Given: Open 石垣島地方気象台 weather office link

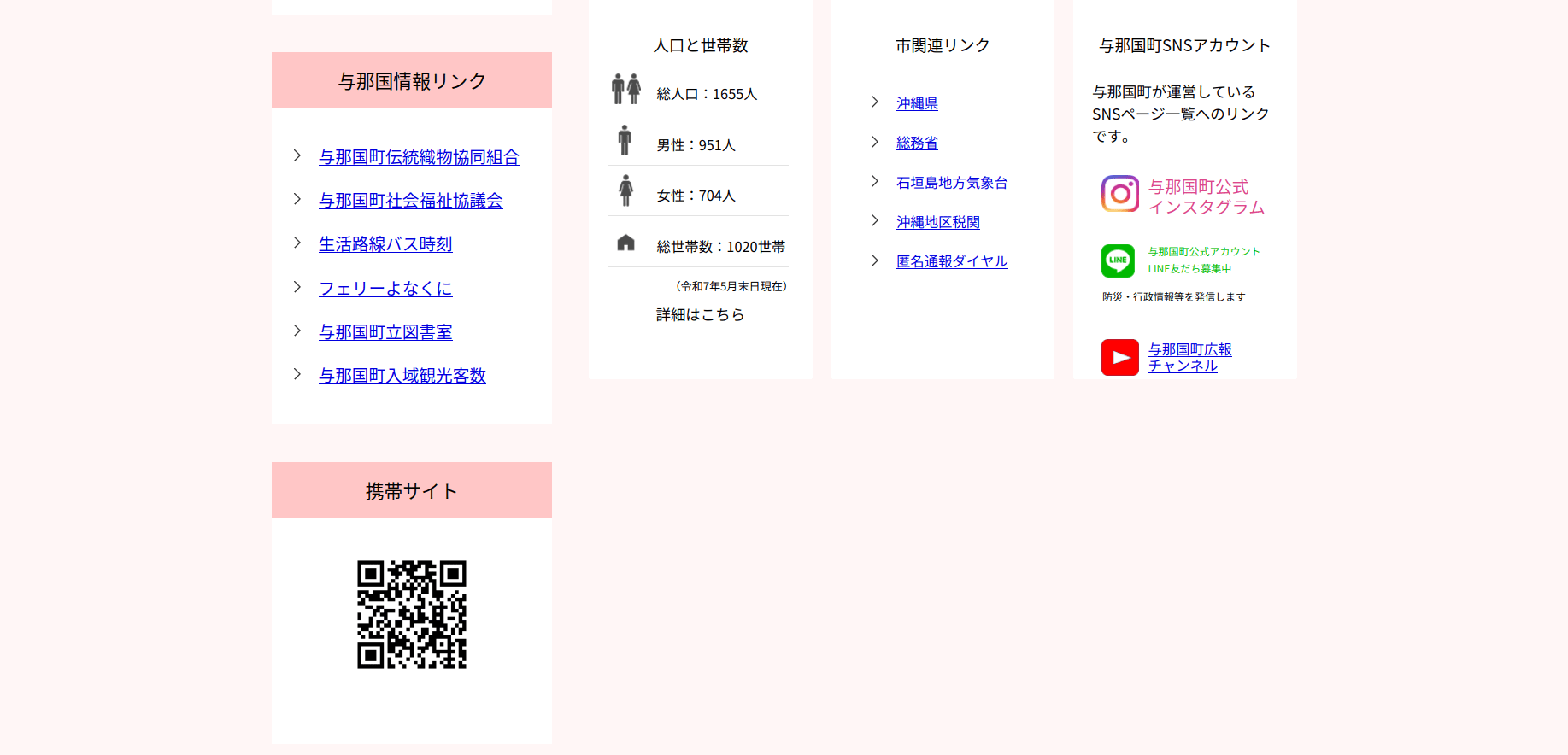Looking at the screenshot, I should pos(951,183).
